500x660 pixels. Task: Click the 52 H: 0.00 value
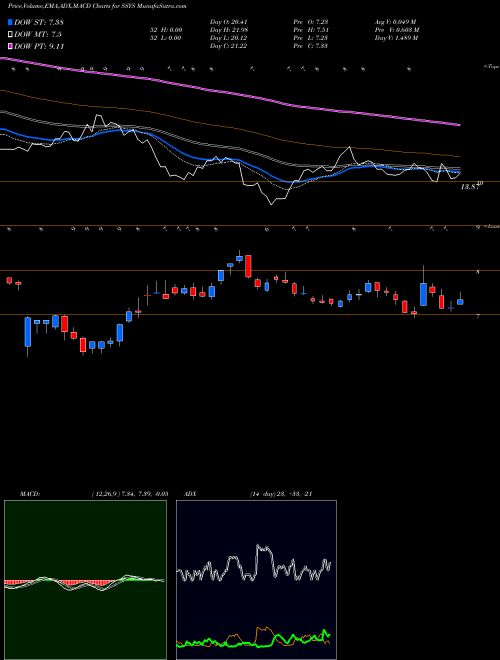[165, 30]
